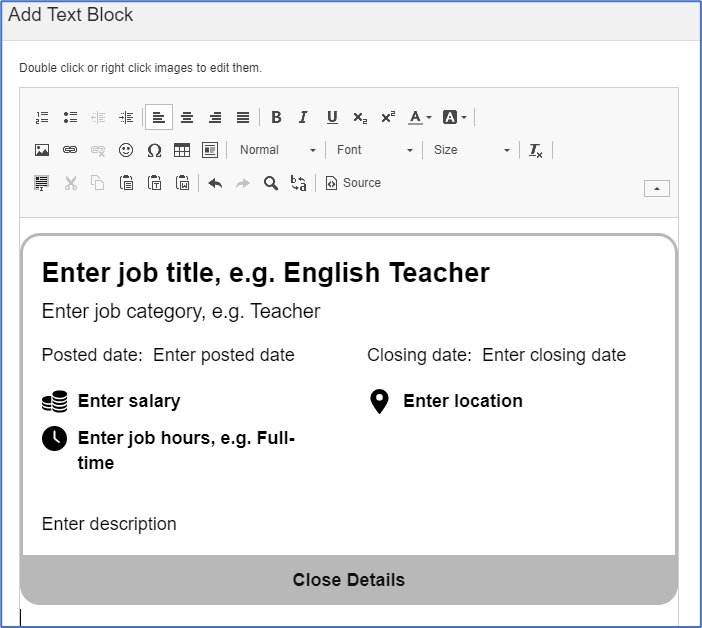
Task: Open the Font dropdown
Action: pos(374,150)
